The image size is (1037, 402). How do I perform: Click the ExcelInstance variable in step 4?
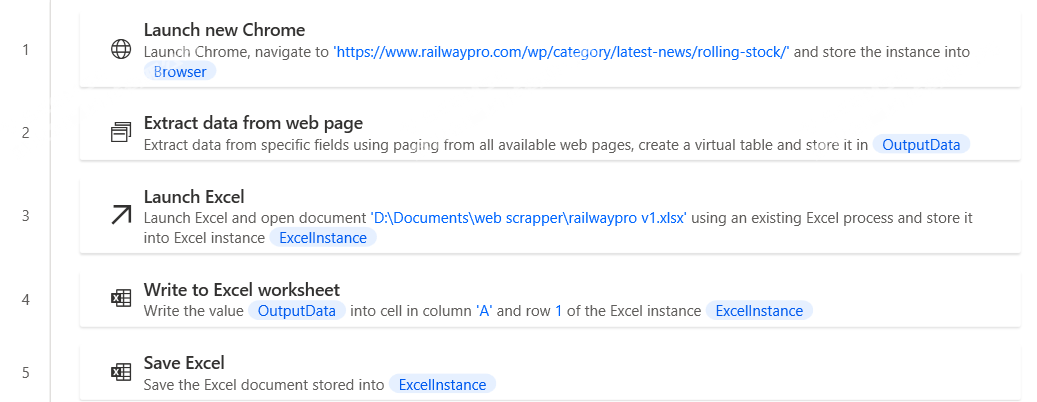click(x=759, y=311)
